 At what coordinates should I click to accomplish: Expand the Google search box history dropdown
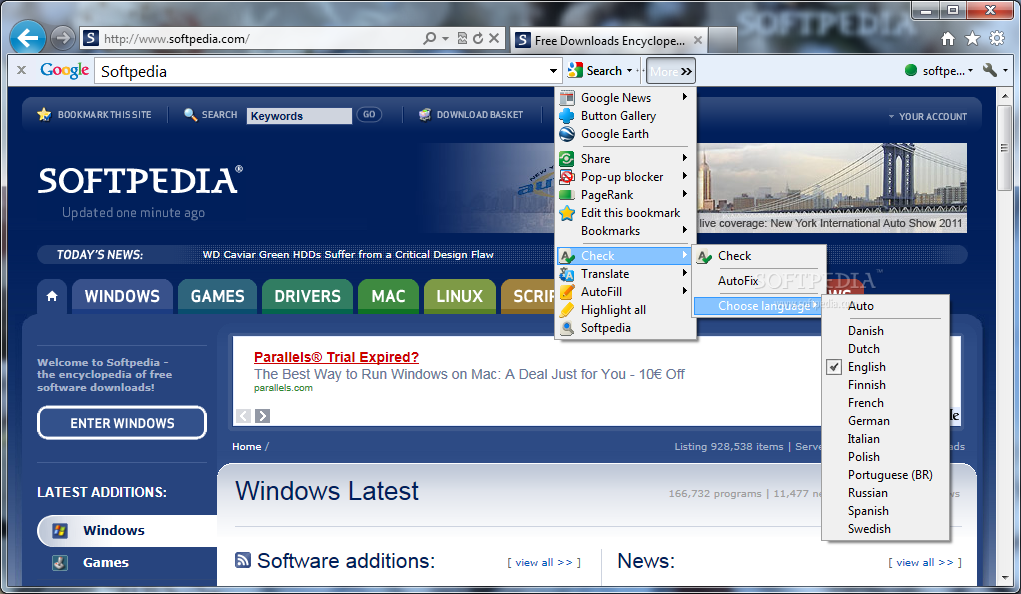553,70
